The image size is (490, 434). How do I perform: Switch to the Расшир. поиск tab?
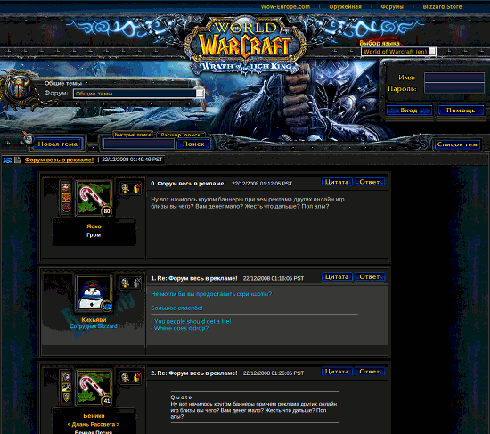coord(180,135)
